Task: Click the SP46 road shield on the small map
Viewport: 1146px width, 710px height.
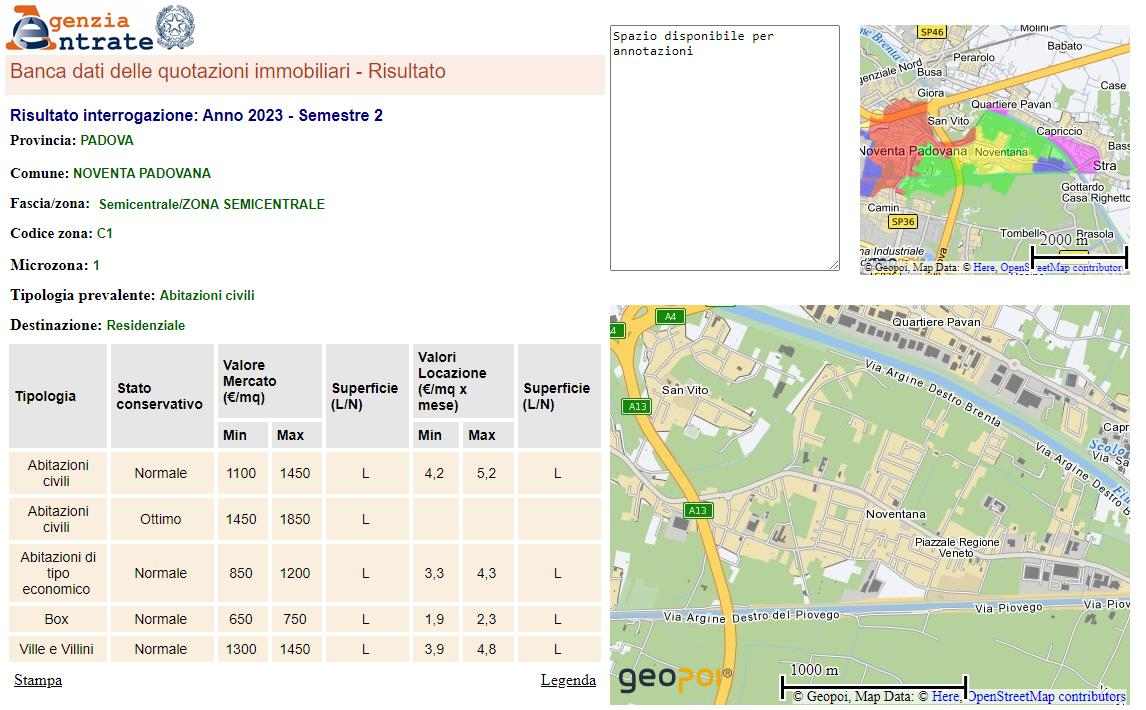Action: 932,32
